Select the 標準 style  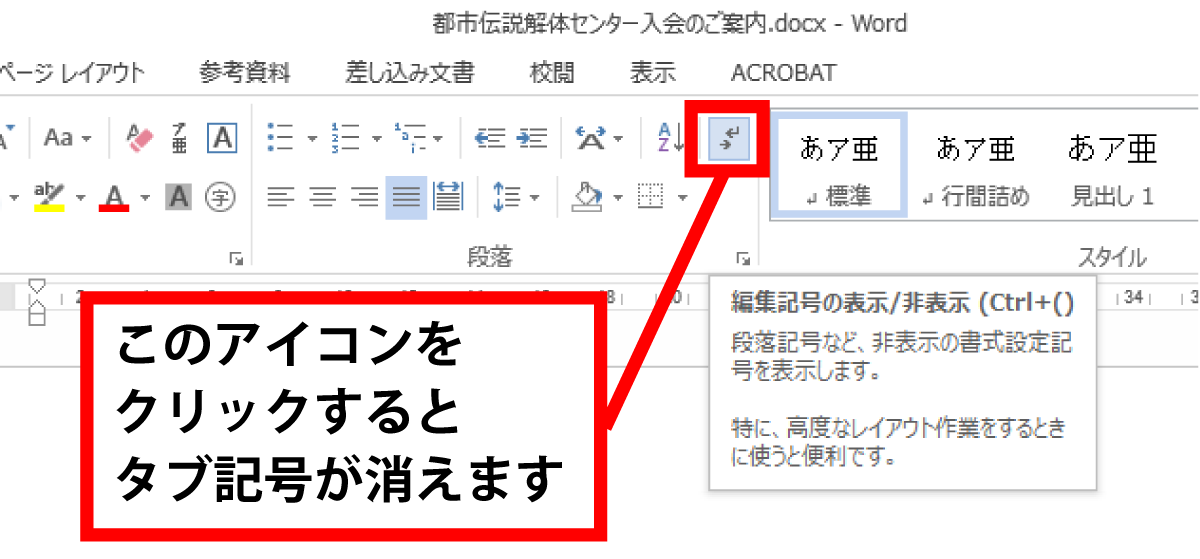(839, 166)
